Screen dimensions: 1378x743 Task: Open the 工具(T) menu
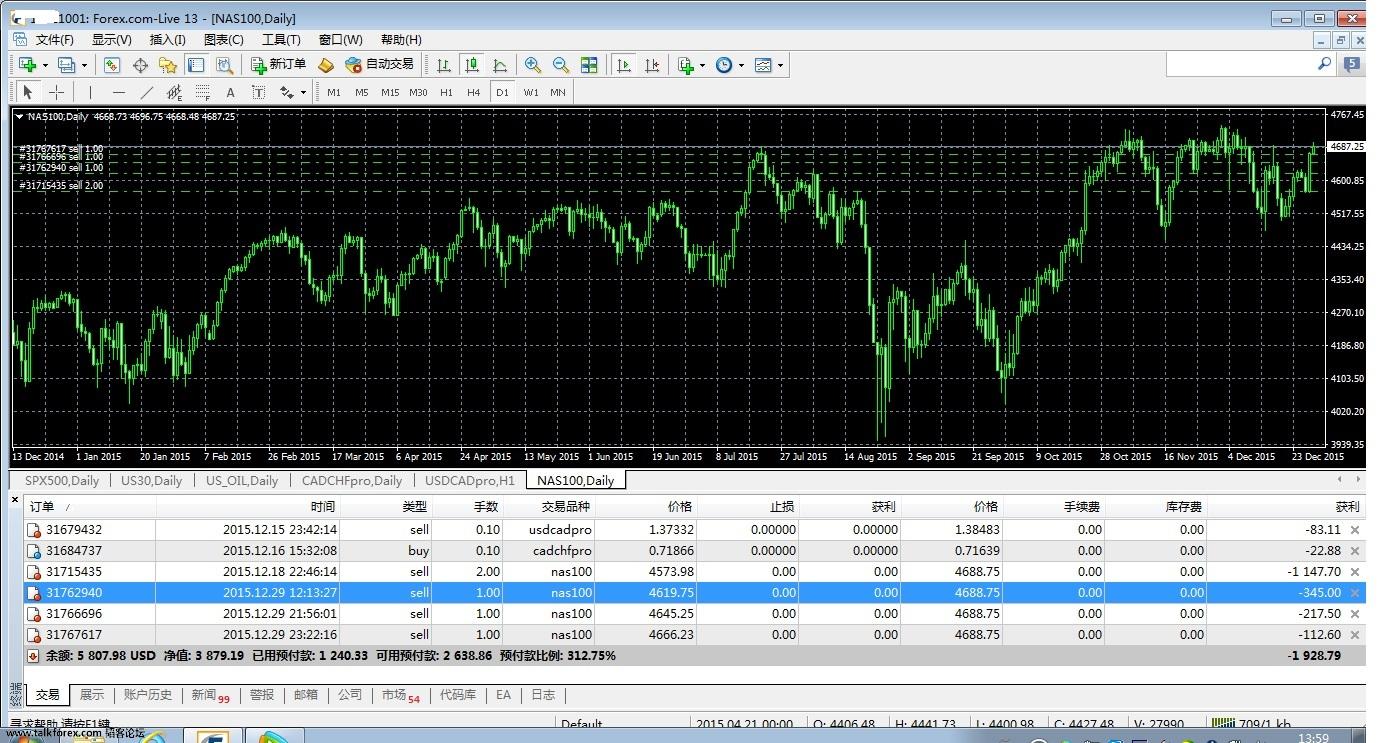point(281,40)
